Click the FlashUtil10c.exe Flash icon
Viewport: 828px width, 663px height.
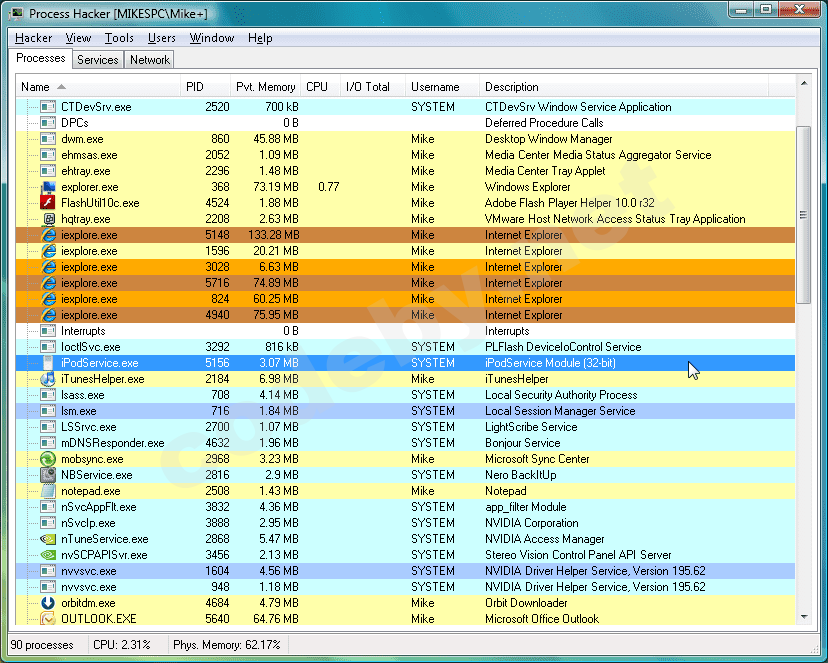pyautogui.click(x=48, y=203)
